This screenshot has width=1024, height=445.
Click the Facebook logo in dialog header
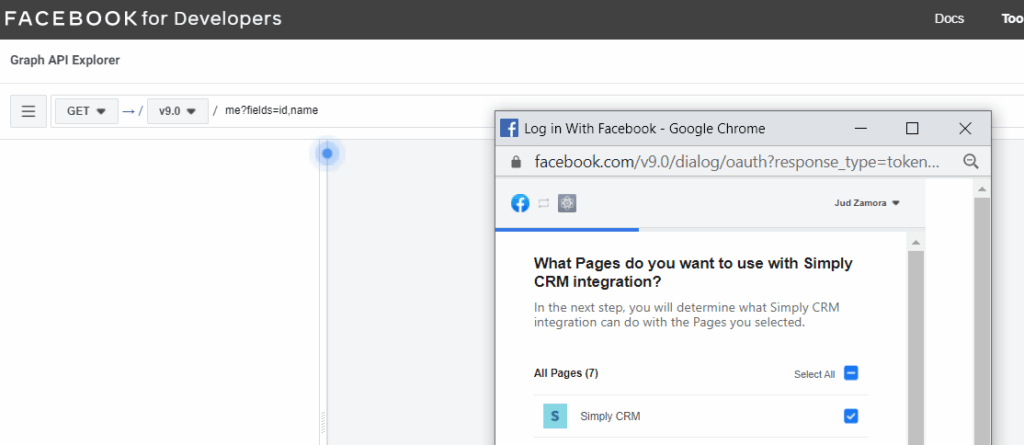[x=520, y=203]
